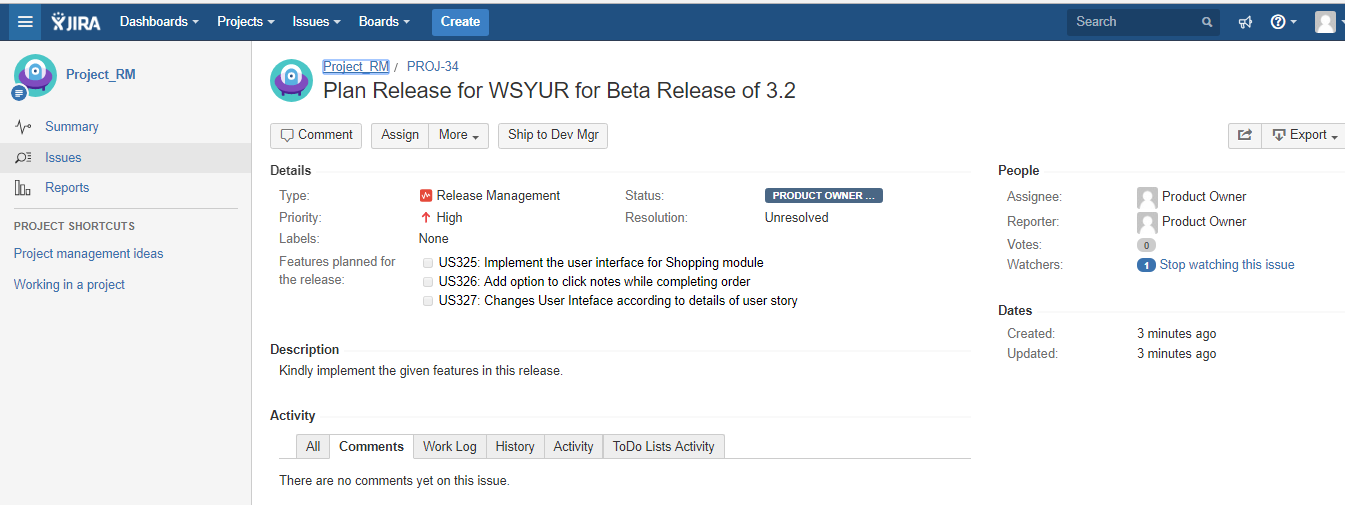Click into the Search field
1345x505 pixels.
(1135, 22)
